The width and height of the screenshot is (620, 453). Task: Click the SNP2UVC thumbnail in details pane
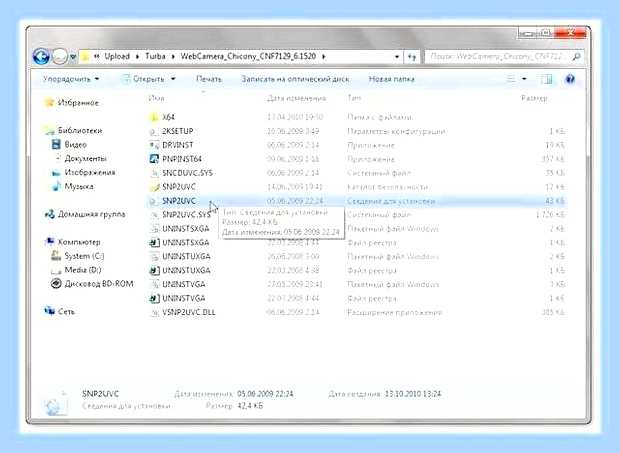point(55,402)
